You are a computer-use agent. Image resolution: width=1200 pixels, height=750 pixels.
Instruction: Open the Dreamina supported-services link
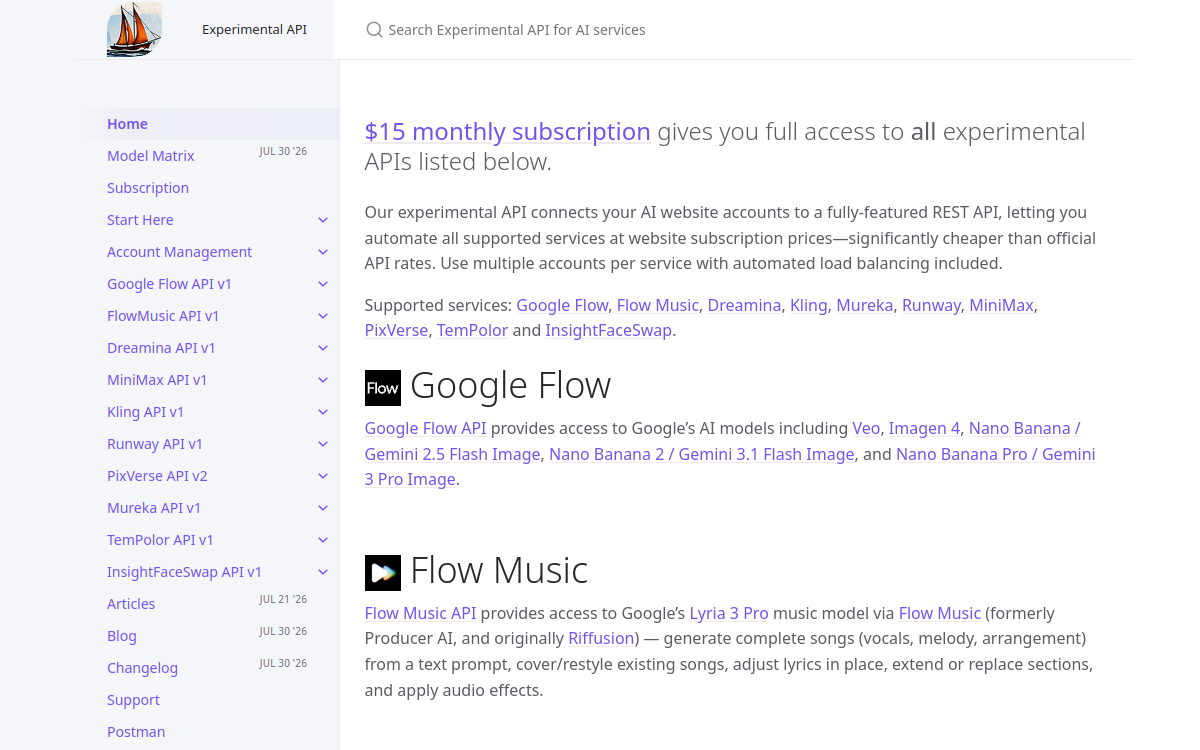(x=744, y=305)
